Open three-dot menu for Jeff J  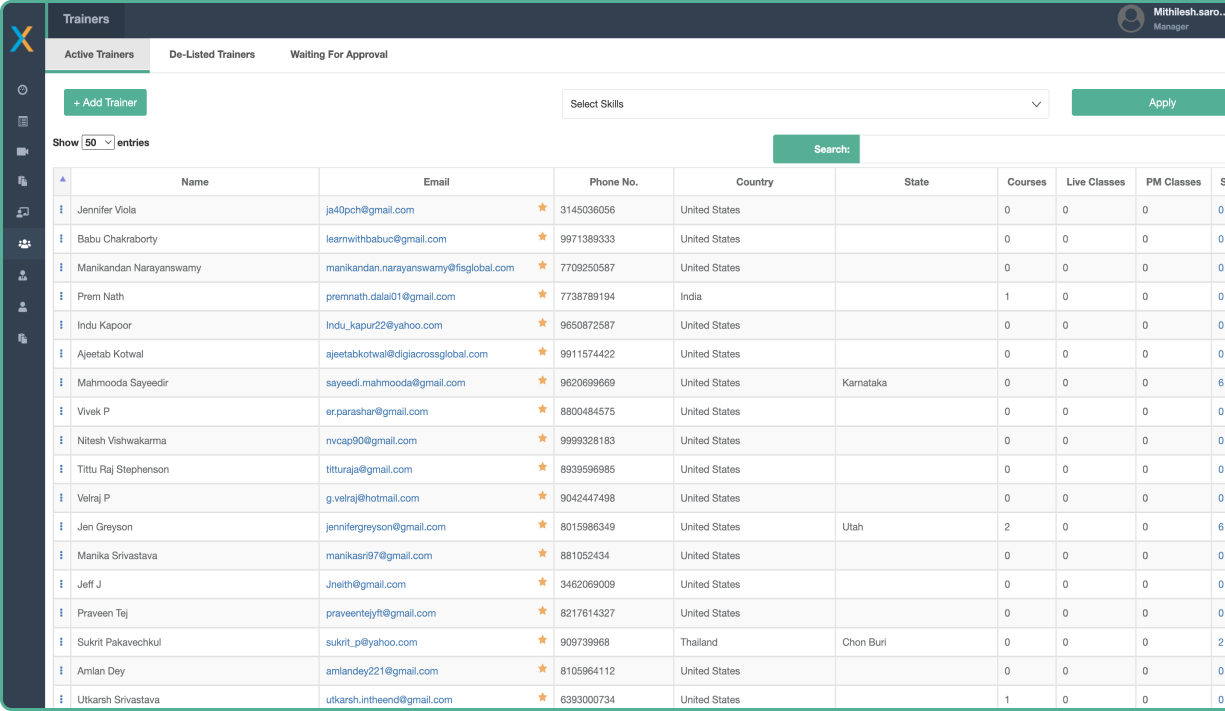pos(61,584)
